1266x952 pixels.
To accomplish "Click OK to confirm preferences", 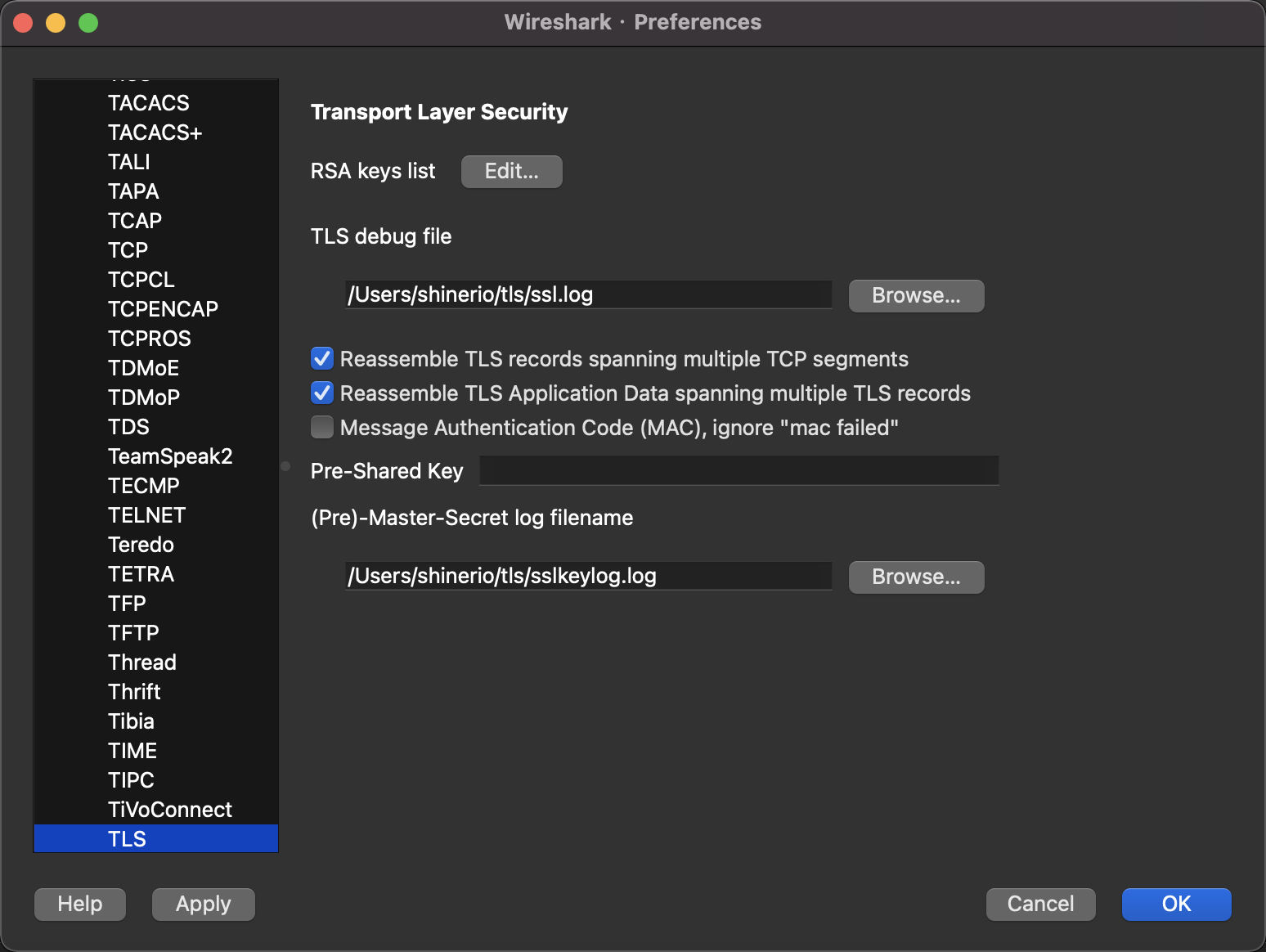I will pyautogui.click(x=1176, y=905).
